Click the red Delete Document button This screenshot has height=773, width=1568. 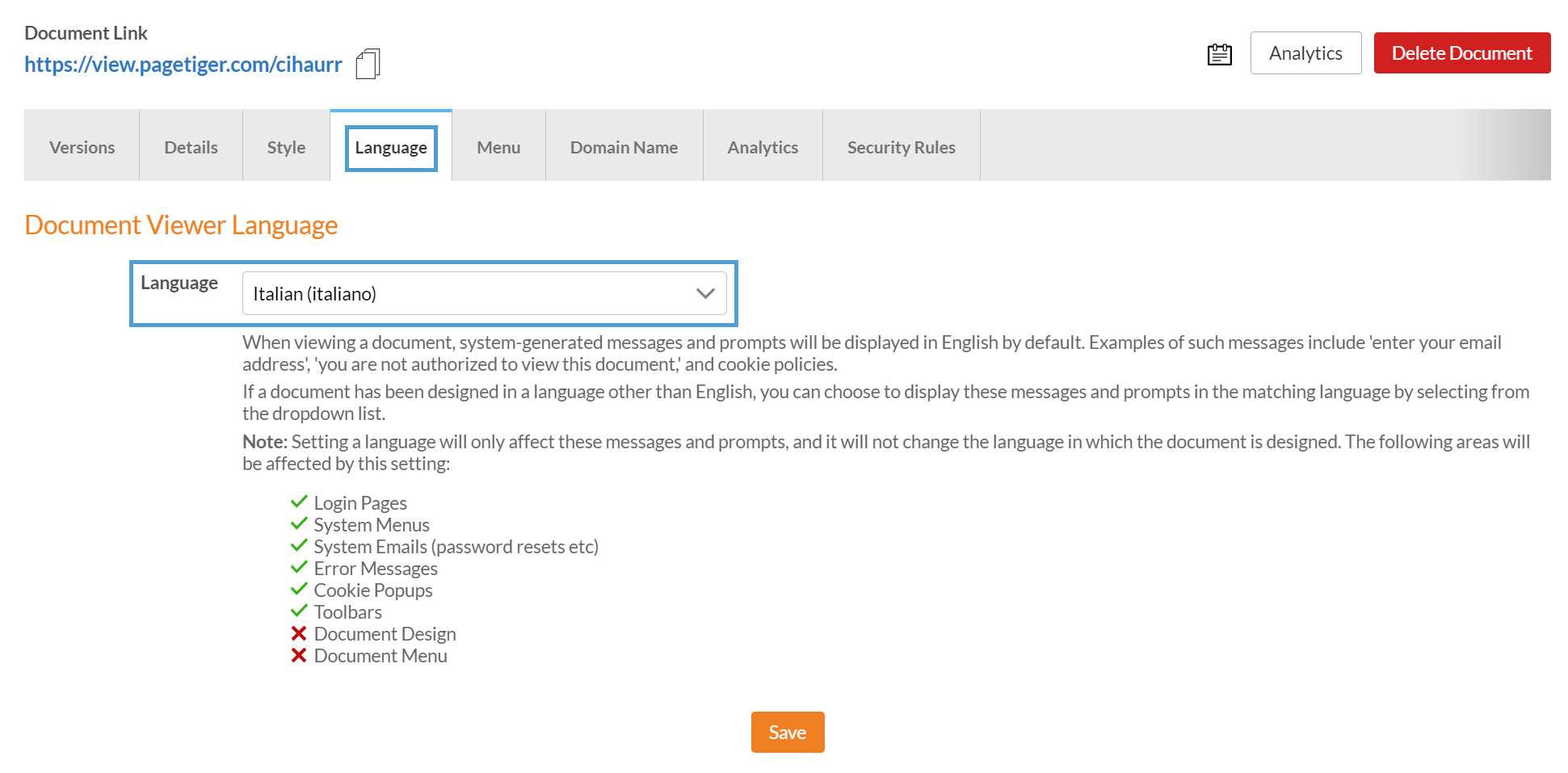point(1461,53)
